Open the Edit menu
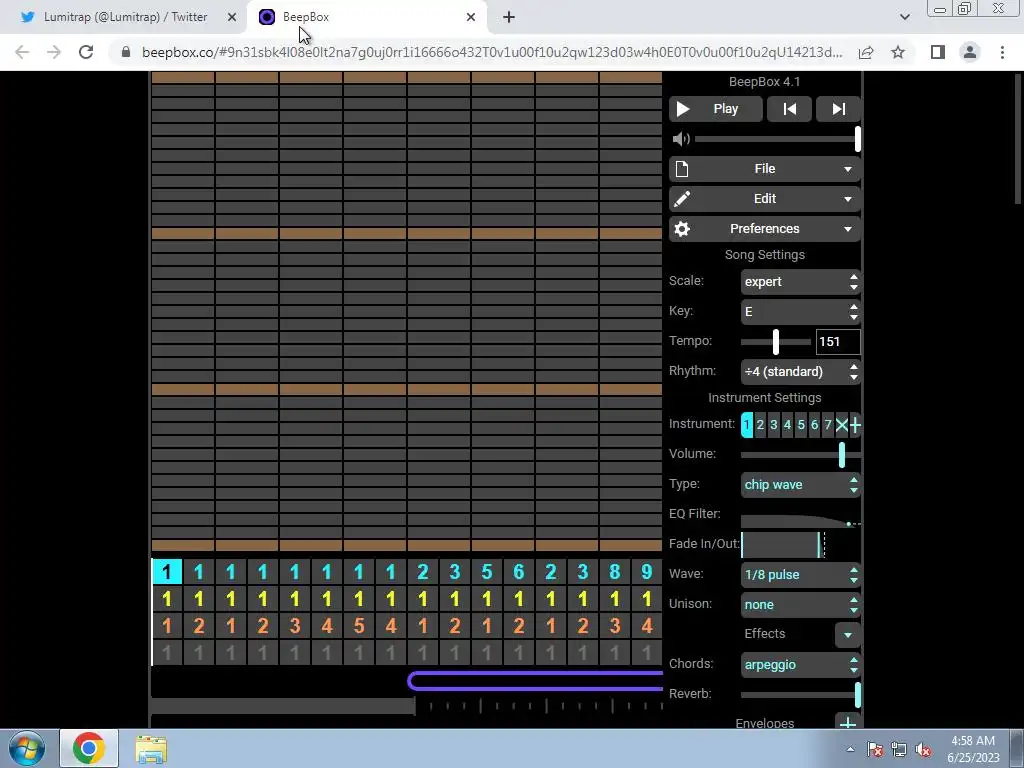 coord(765,199)
